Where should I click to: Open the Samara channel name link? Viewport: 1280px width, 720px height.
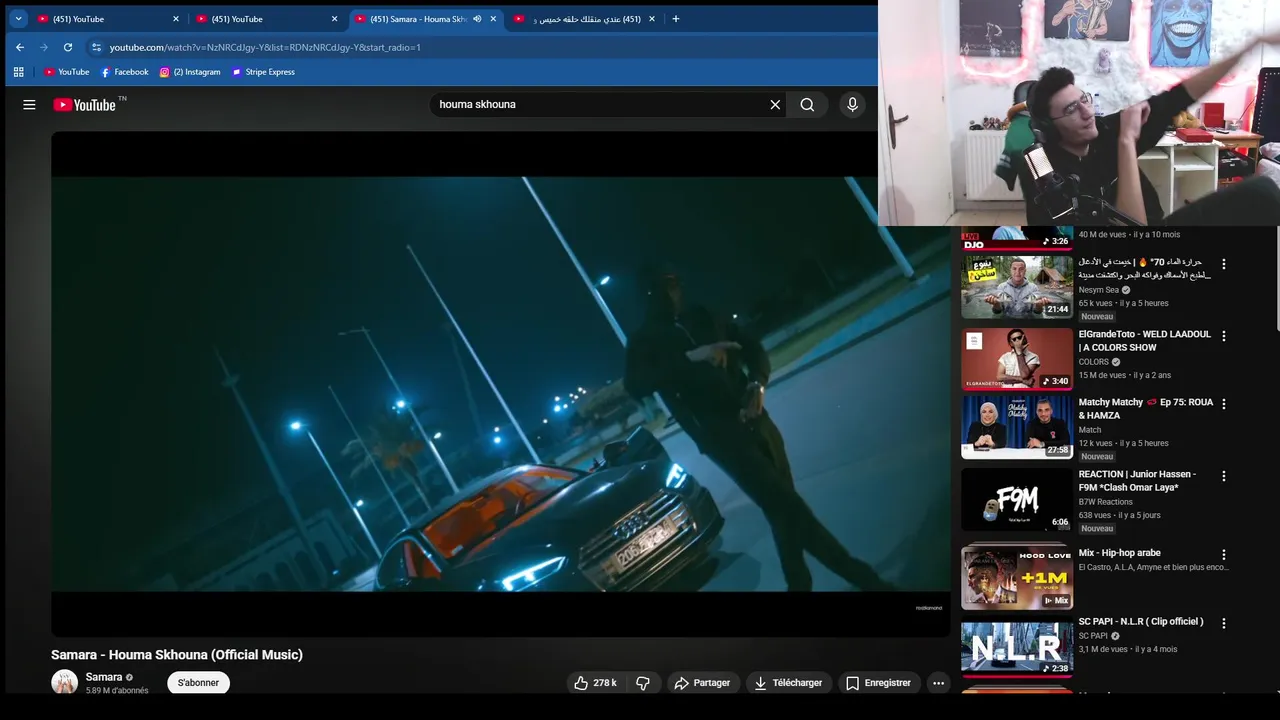104,677
